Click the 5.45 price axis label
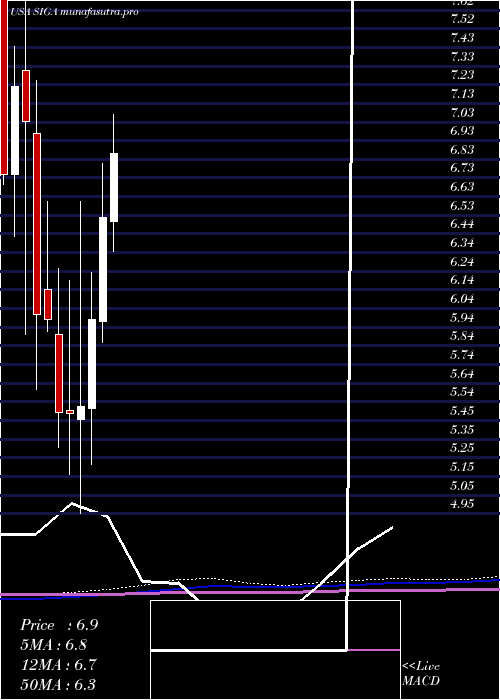The height and width of the screenshot is (700, 500). (x=462, y=411)
